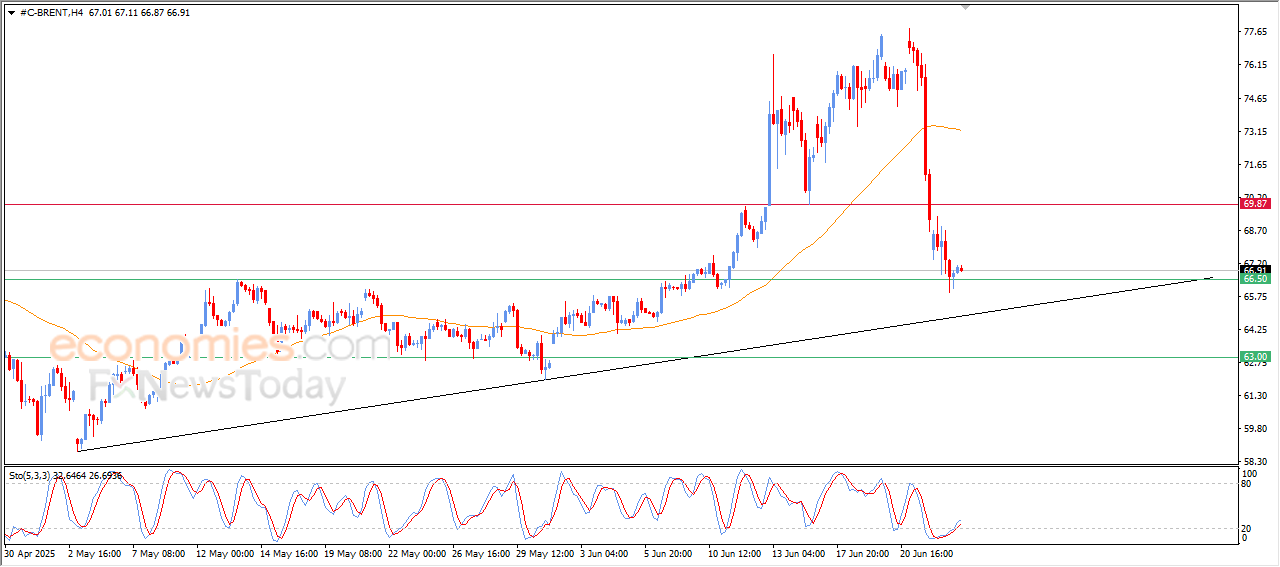Click the 10 Jun 12:00 time label

[x=737, y=552]
